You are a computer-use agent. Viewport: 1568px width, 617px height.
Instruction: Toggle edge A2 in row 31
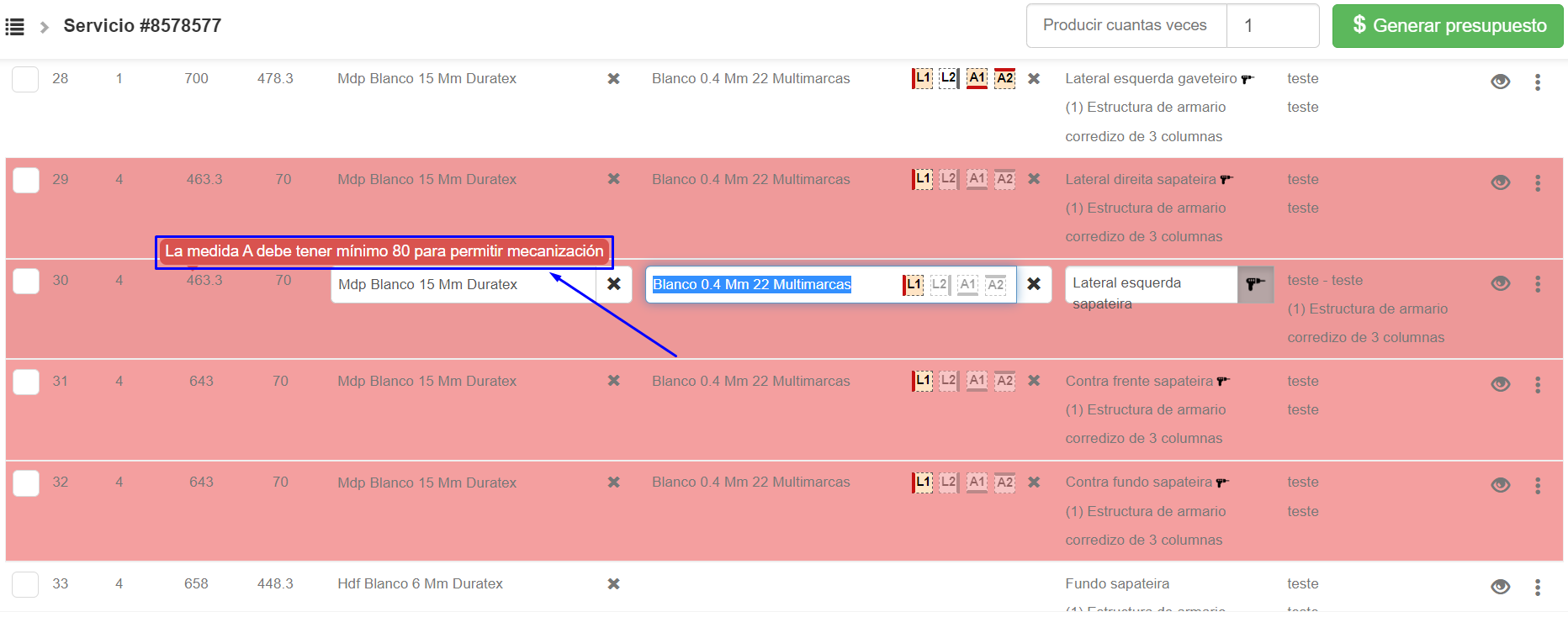click(x=1004, y=381)
